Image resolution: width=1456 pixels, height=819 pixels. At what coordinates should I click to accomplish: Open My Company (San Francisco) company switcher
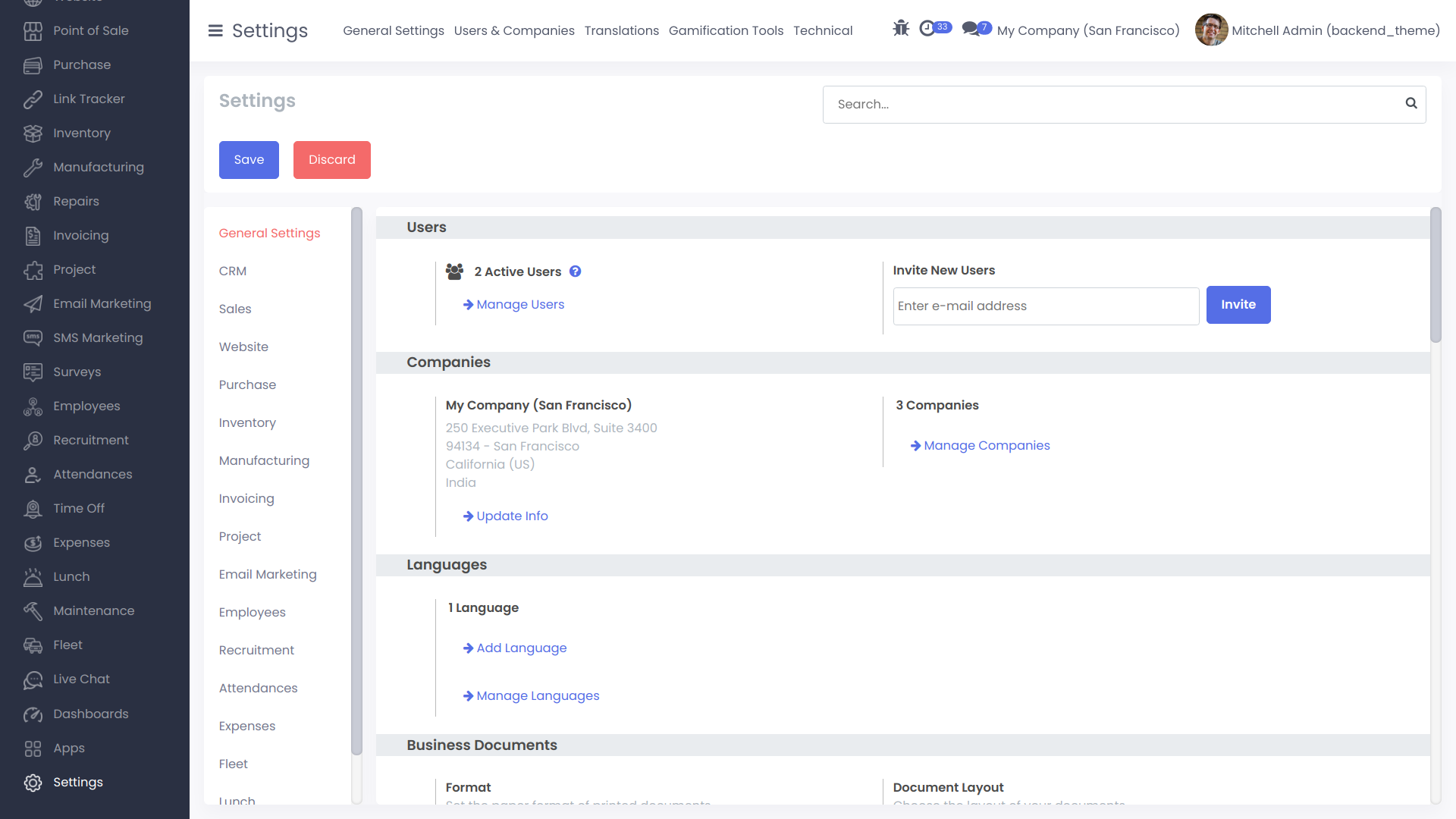point(1088,31)
